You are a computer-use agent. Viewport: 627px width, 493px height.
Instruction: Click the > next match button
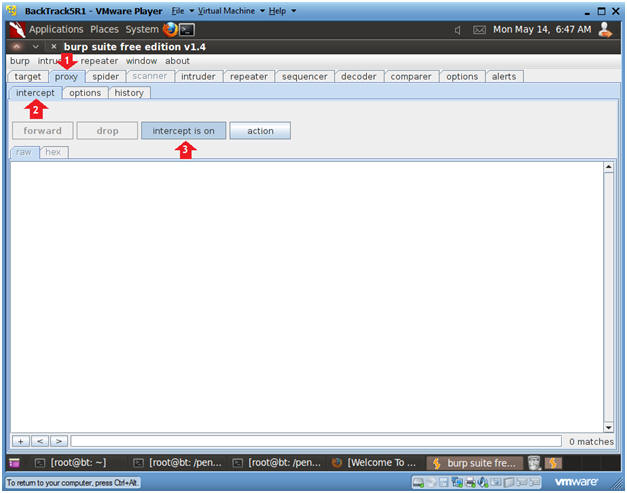[x=59, y=441]
